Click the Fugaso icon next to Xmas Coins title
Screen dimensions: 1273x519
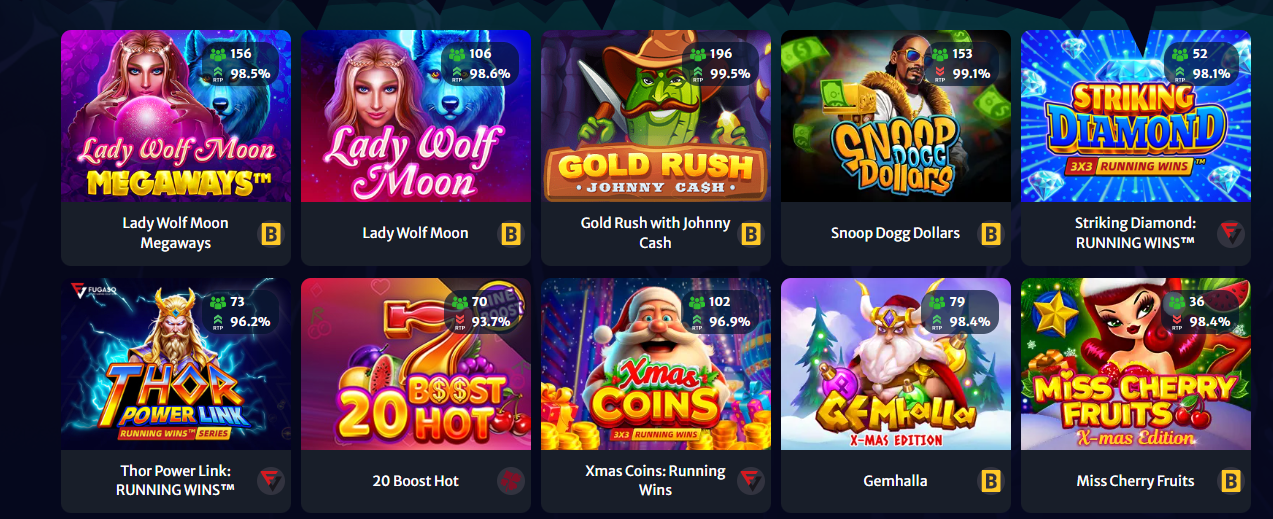(751, 481)
